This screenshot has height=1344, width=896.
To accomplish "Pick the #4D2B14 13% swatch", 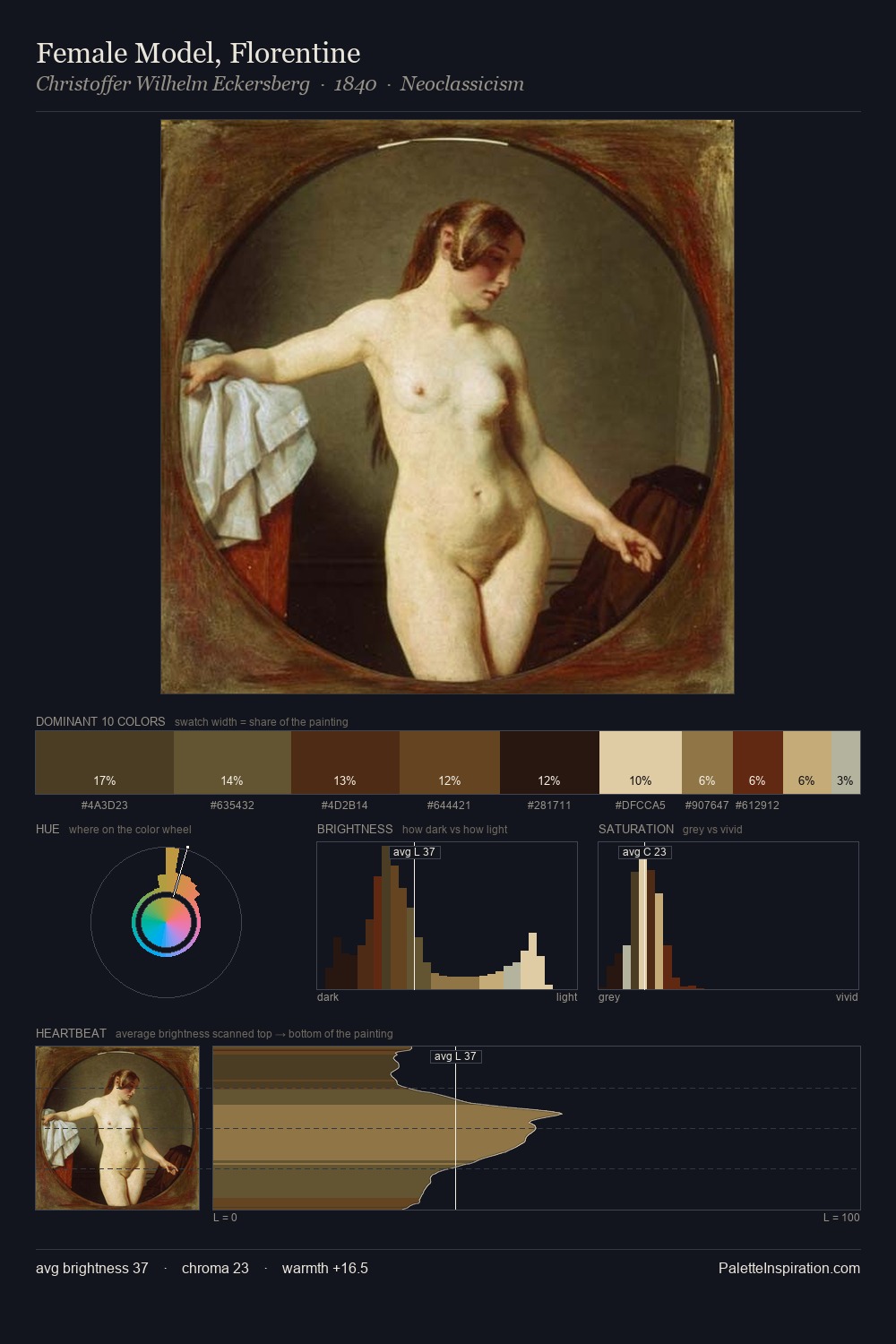I will pyautogui.click(x=345, y=762).
